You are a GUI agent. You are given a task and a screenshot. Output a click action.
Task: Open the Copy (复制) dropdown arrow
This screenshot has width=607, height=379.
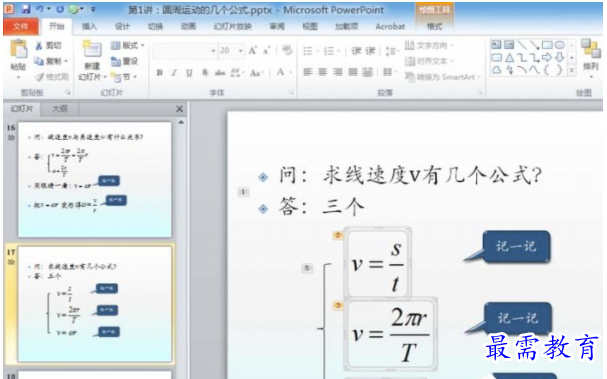(66, 61)
